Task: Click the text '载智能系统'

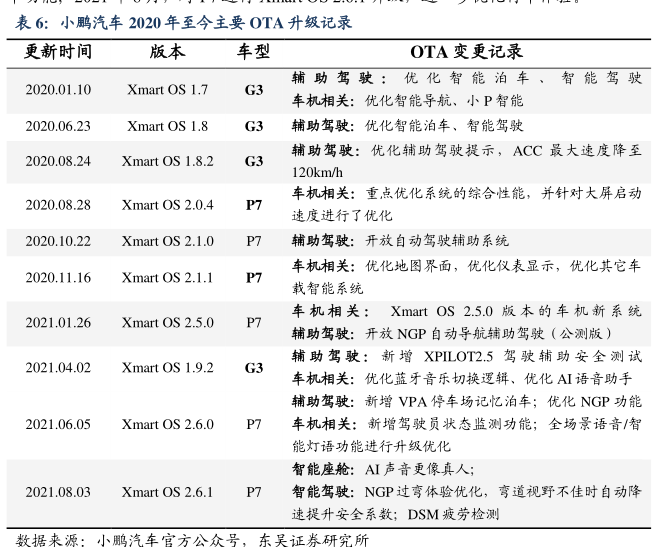Action: click(327, 288)
